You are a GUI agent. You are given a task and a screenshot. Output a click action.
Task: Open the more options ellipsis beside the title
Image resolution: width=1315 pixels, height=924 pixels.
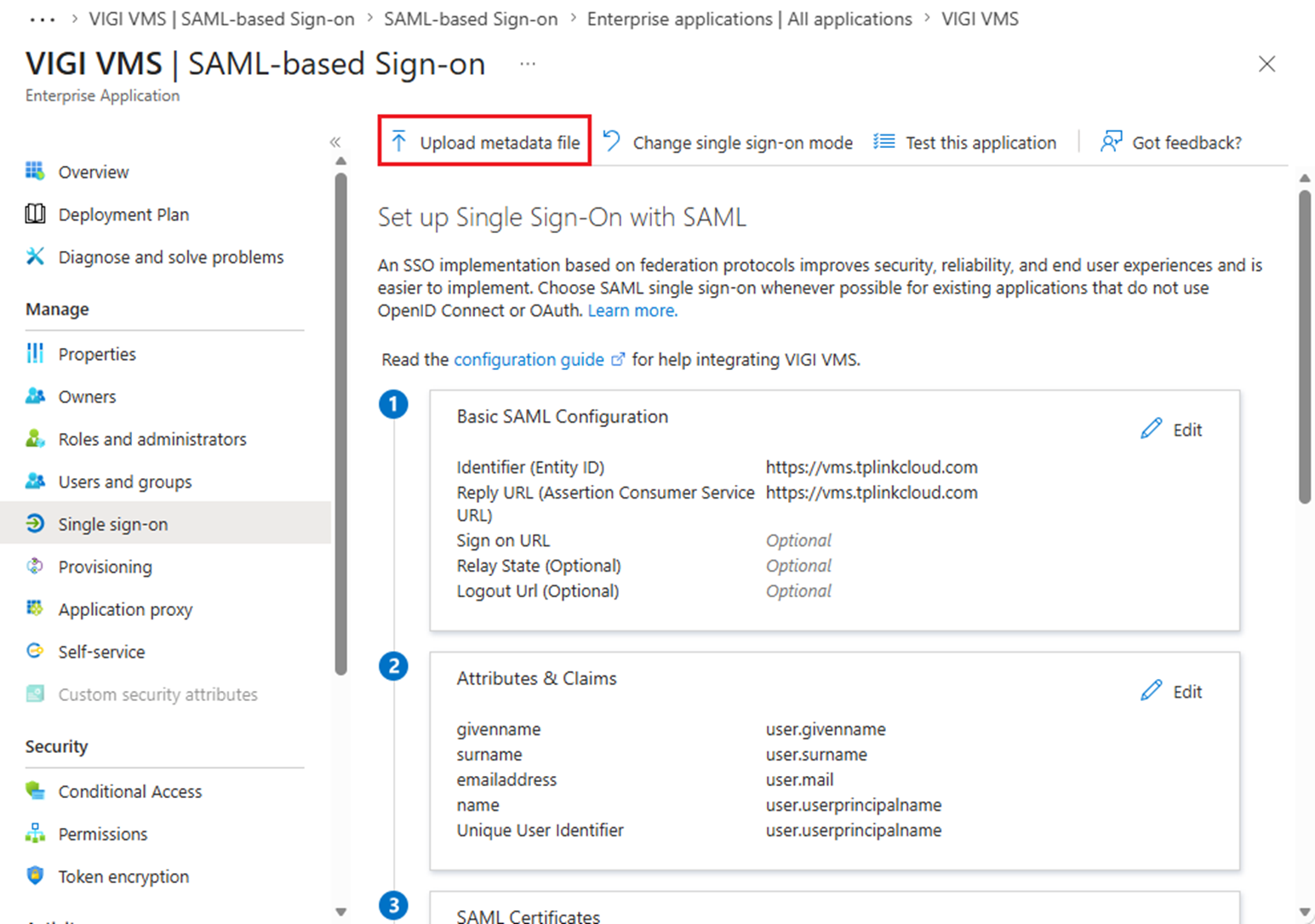(x=528, y=64)
